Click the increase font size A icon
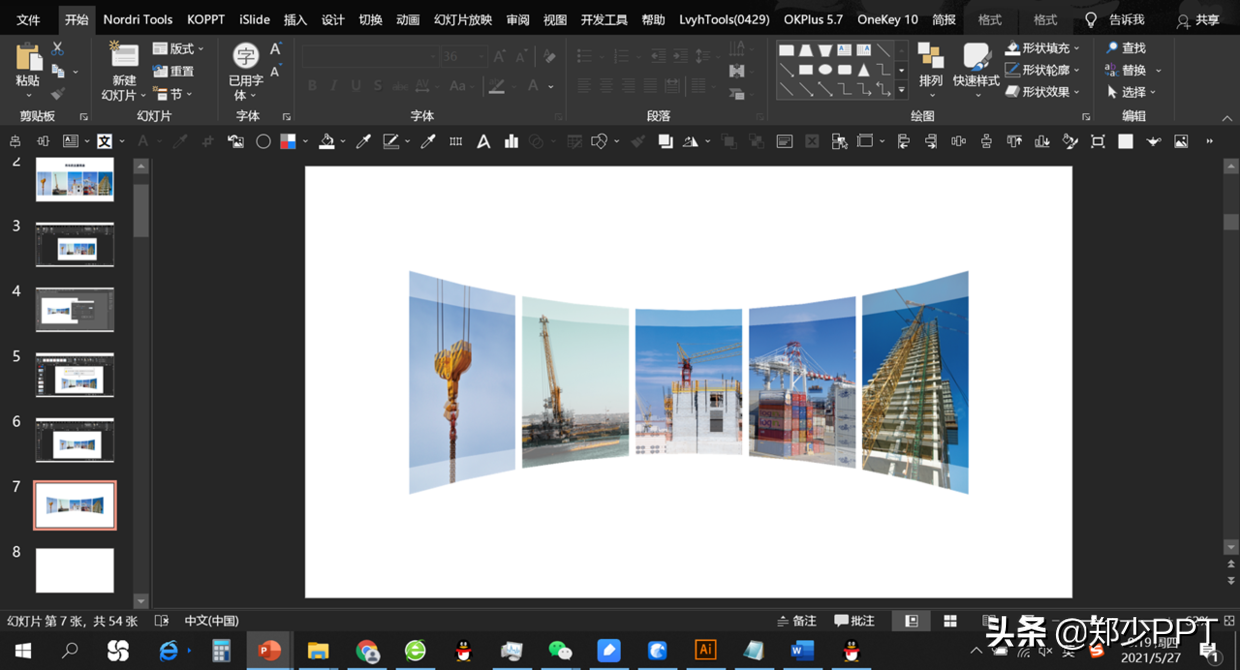 tap(275, 50)
